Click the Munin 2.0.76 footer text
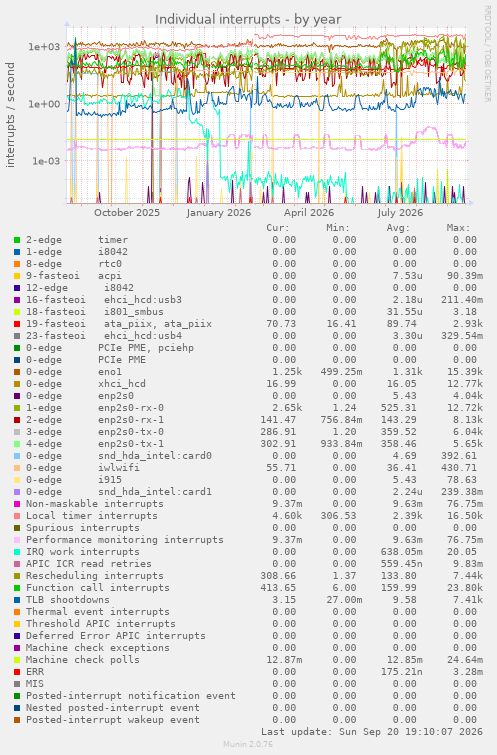The width and height of the screenshot is (497, 755). pos(248,744)
